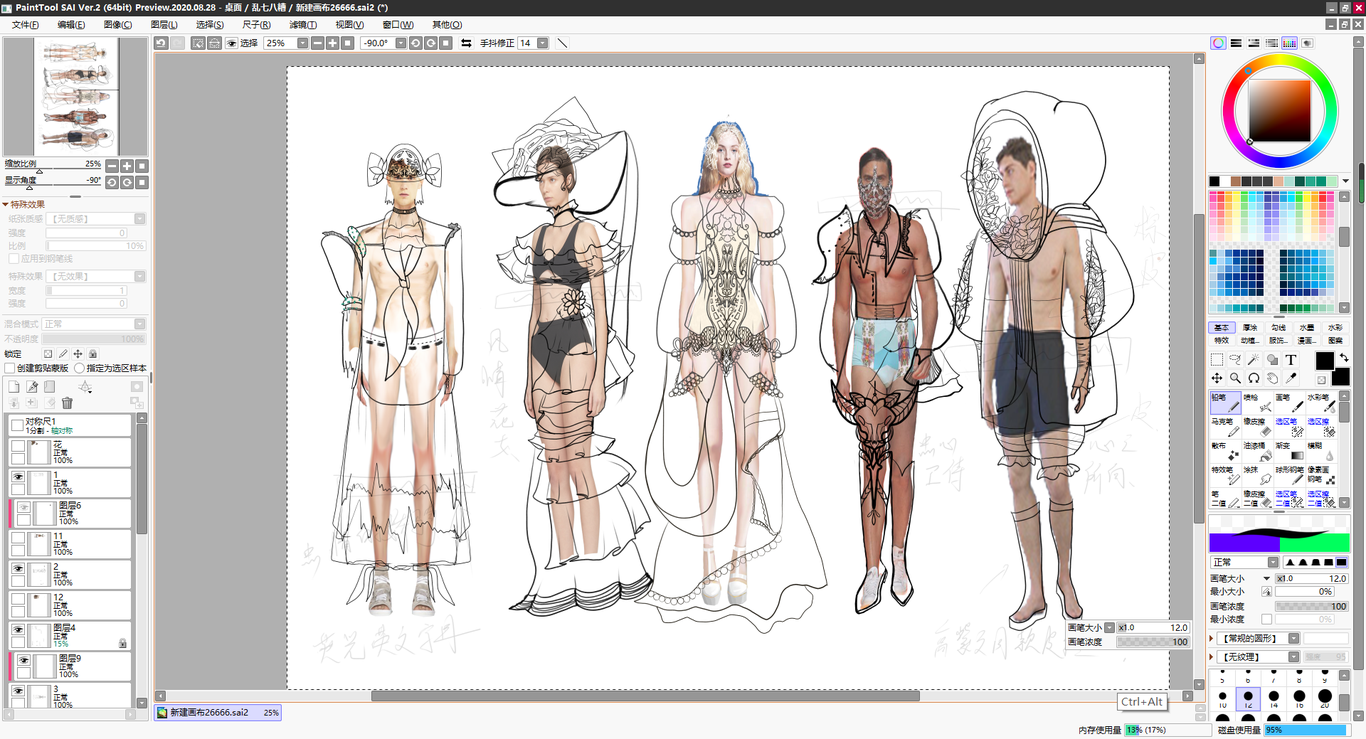1366x739 pixels.
Task: Toggle 最小浓度 checkbox
Action: click(1267, 620)
